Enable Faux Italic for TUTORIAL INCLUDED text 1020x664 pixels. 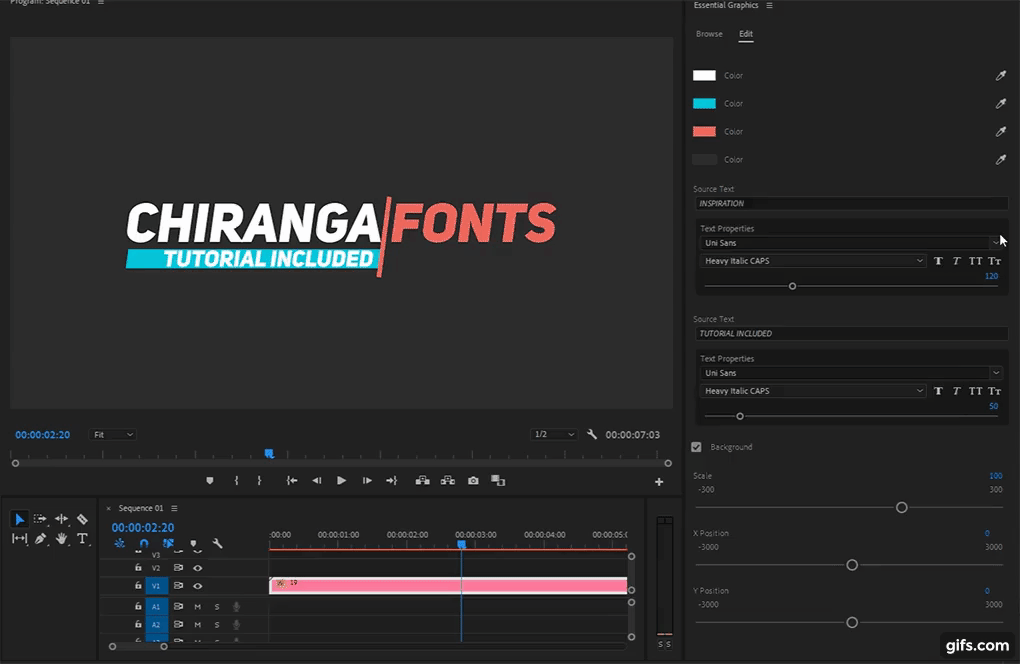[x=956, y=391]
